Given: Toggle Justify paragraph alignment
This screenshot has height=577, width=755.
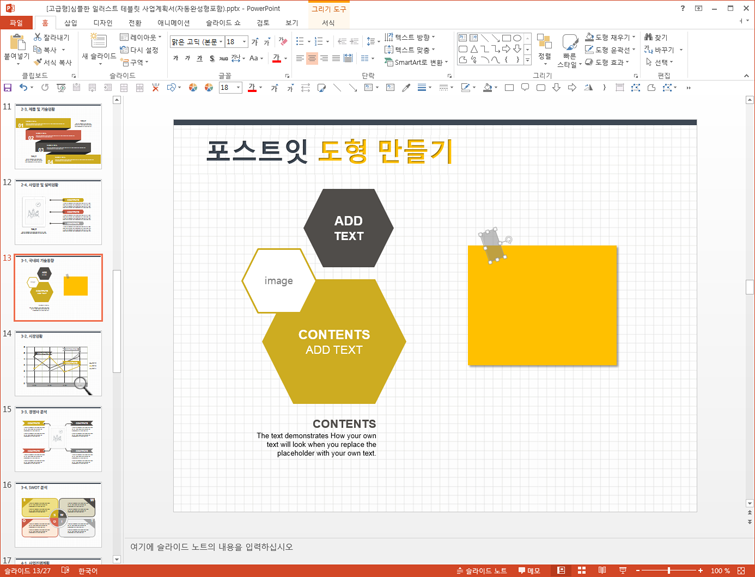Looking at the screenshot, I should point(336,58).
